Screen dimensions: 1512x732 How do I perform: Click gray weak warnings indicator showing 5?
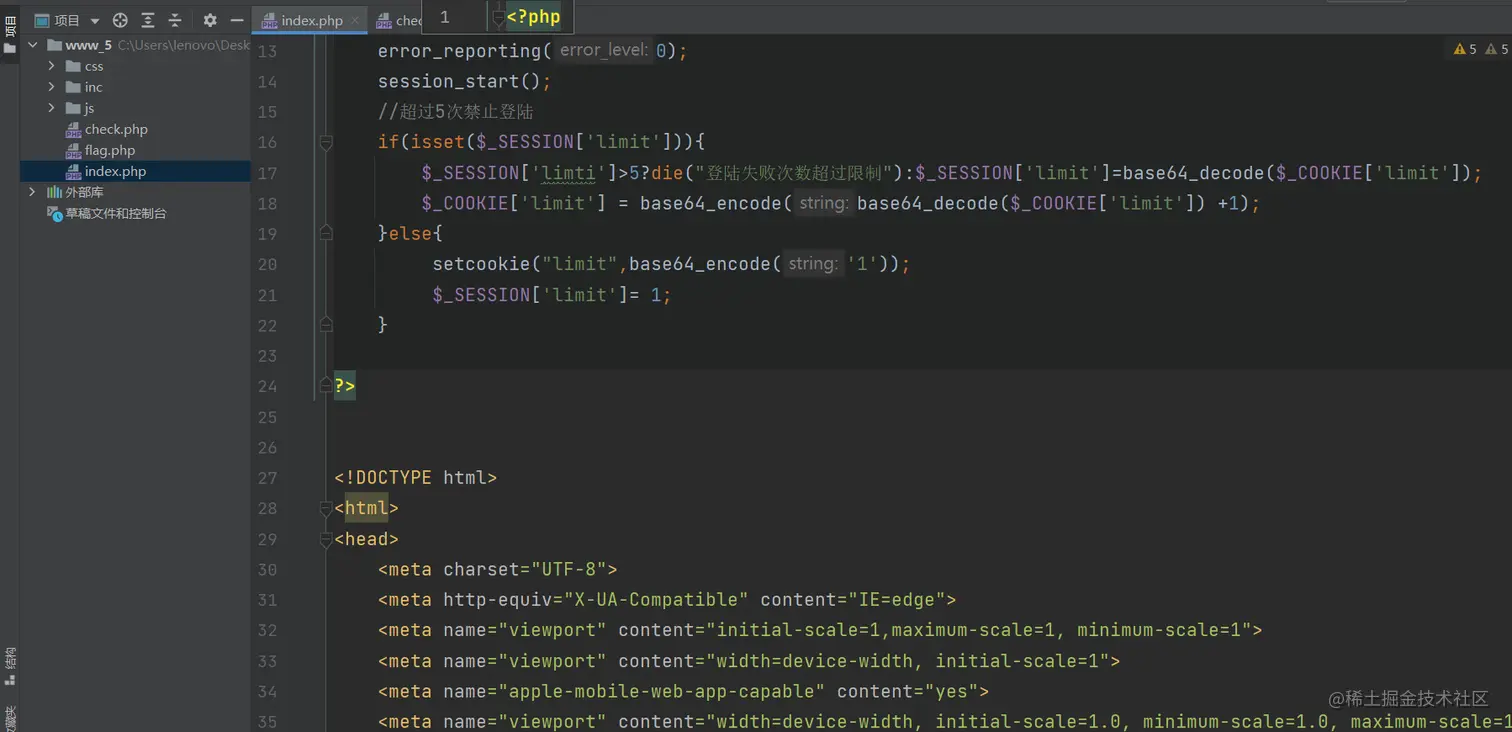(x=1497, y=49)
